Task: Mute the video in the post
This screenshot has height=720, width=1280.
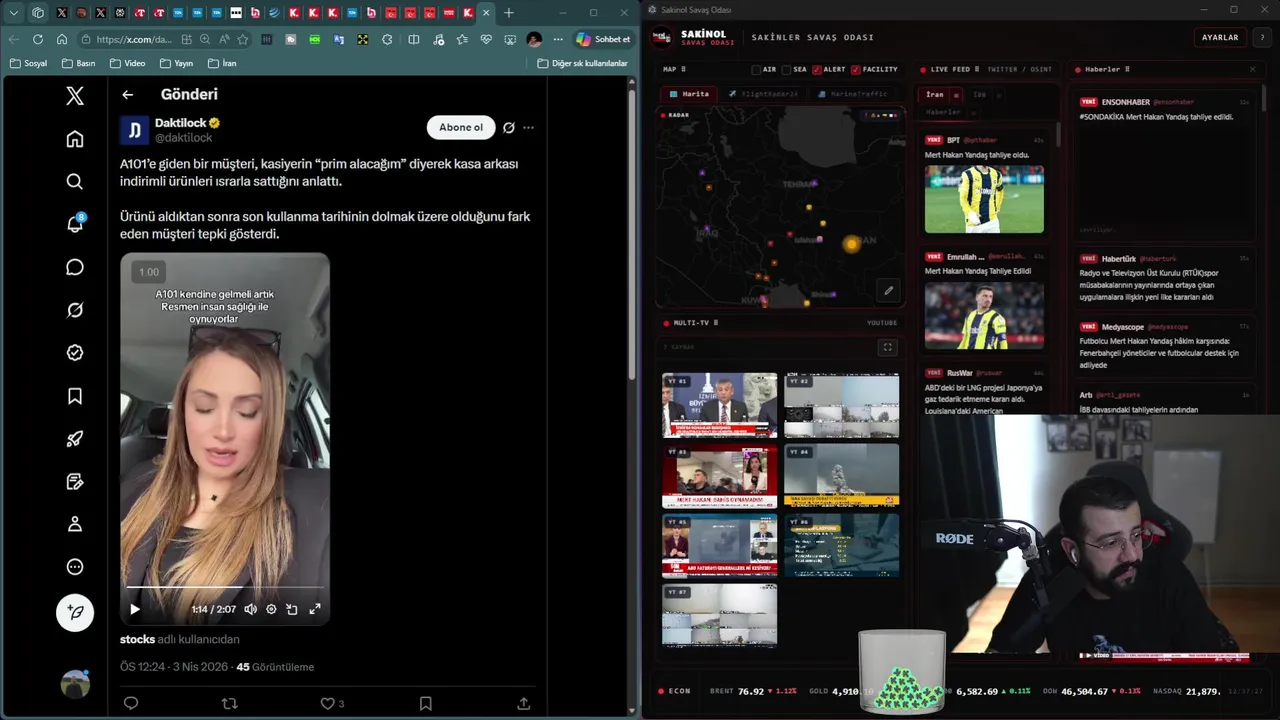Action: (250, 609)
